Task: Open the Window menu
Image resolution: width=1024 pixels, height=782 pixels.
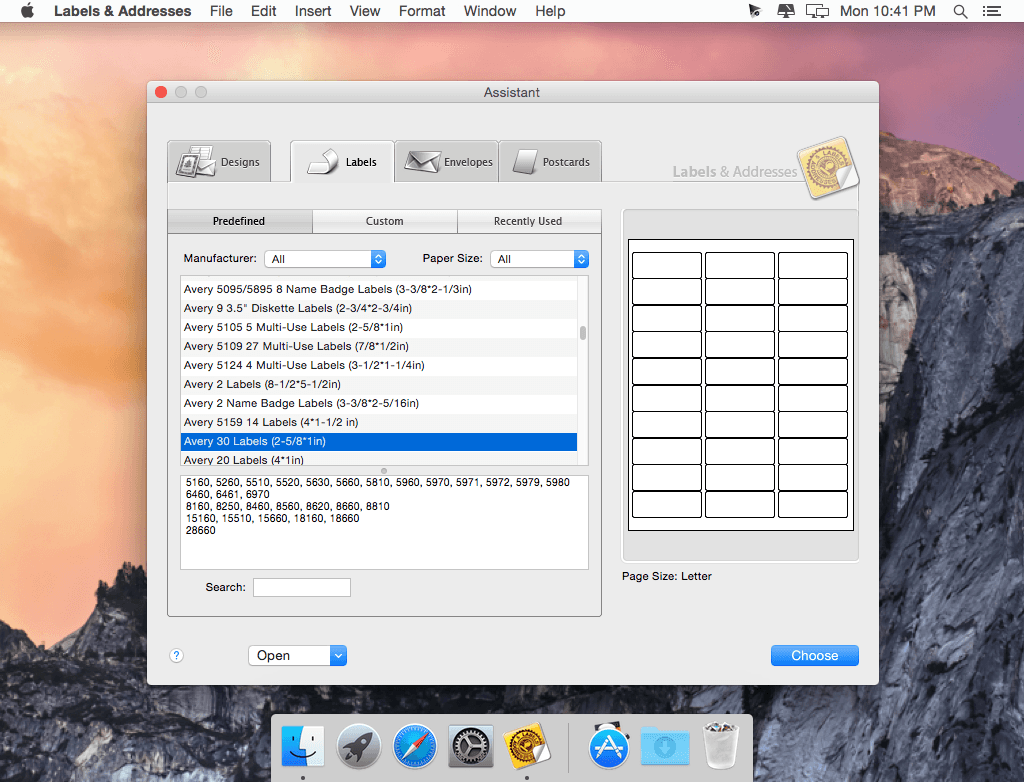Action: (490, 11)
